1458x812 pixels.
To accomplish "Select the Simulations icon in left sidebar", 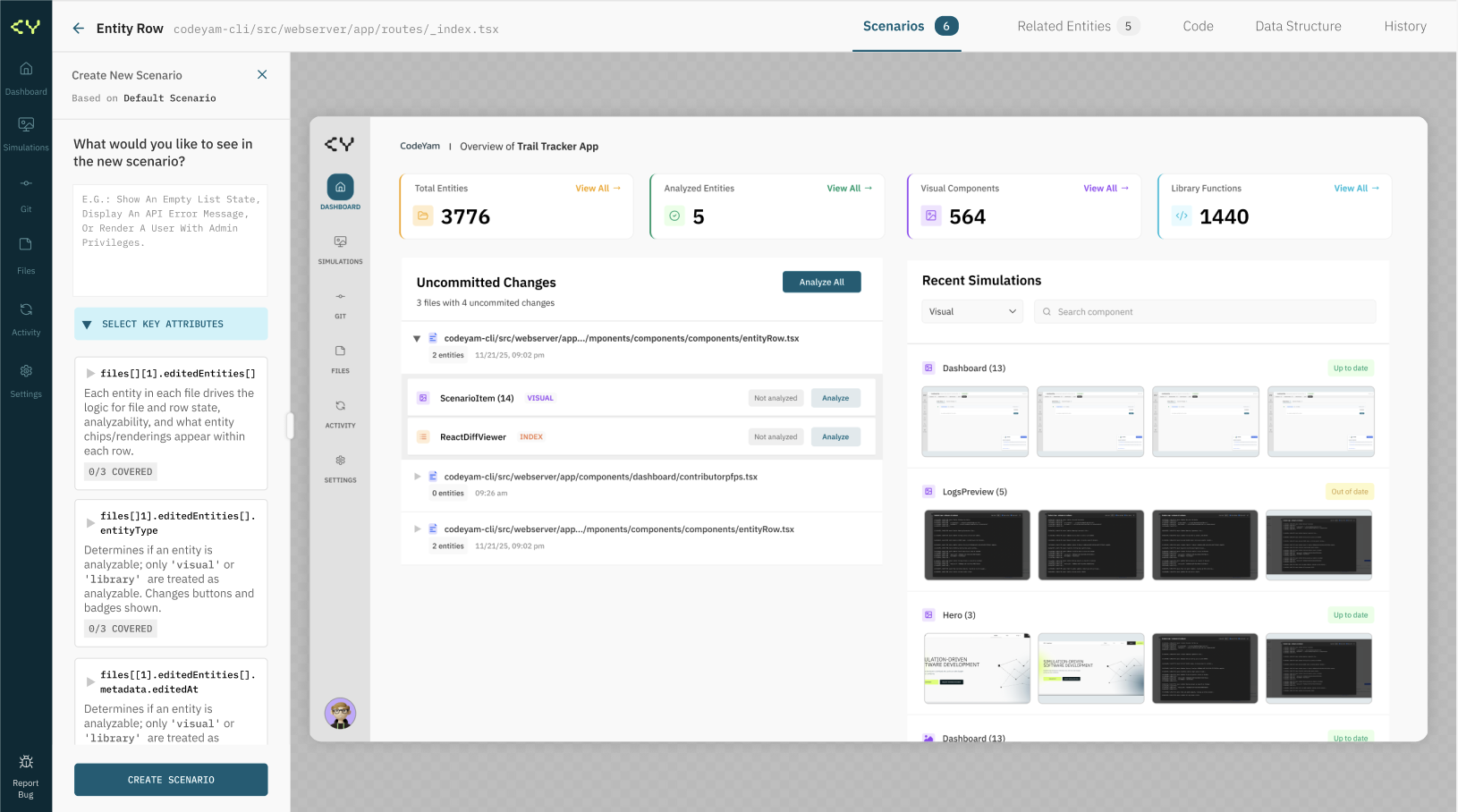I will click(x=26, y=131).
